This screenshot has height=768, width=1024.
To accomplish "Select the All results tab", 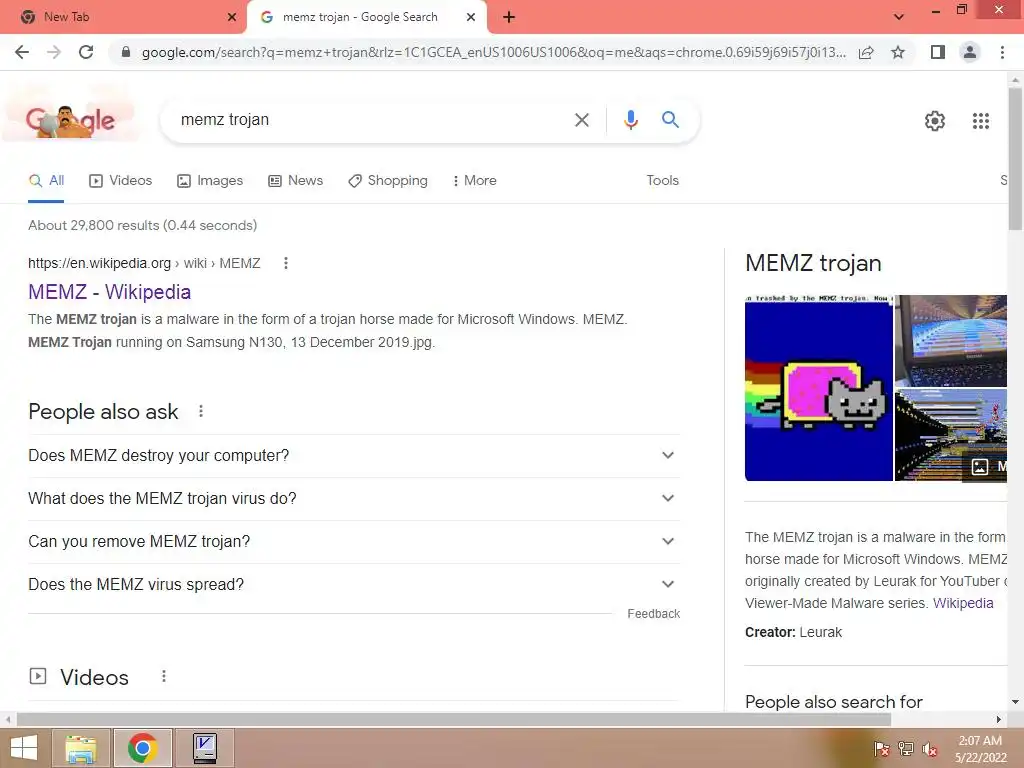I will point(46,180).
